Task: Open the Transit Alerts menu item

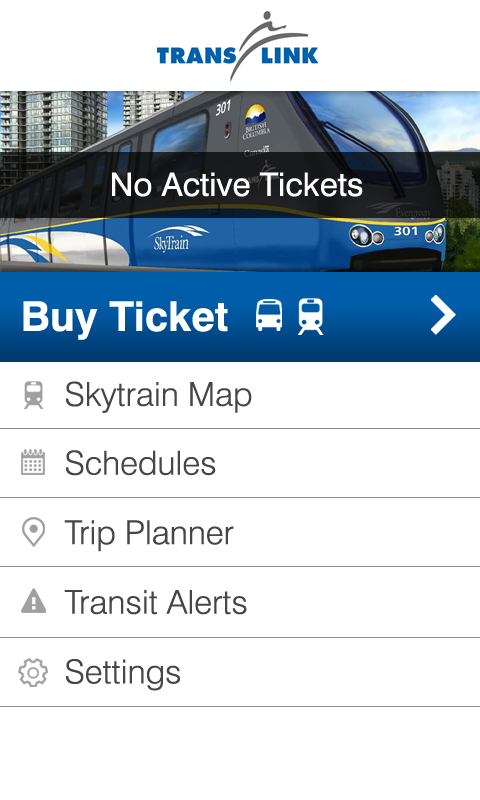Action: click(x=240, y=602)
